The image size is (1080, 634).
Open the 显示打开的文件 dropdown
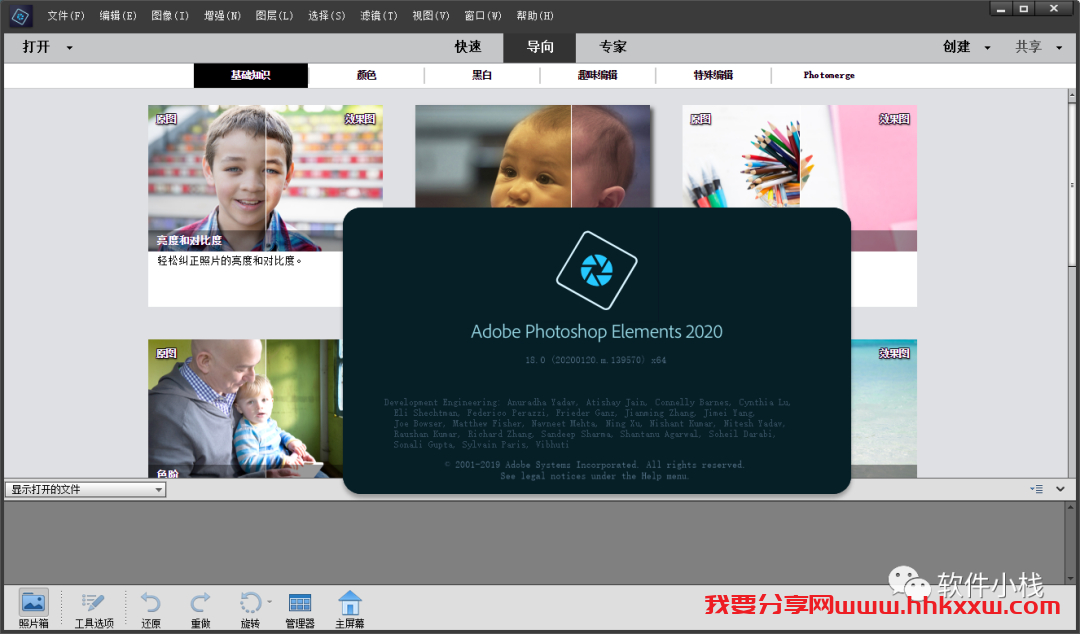[x=85, y=489]
